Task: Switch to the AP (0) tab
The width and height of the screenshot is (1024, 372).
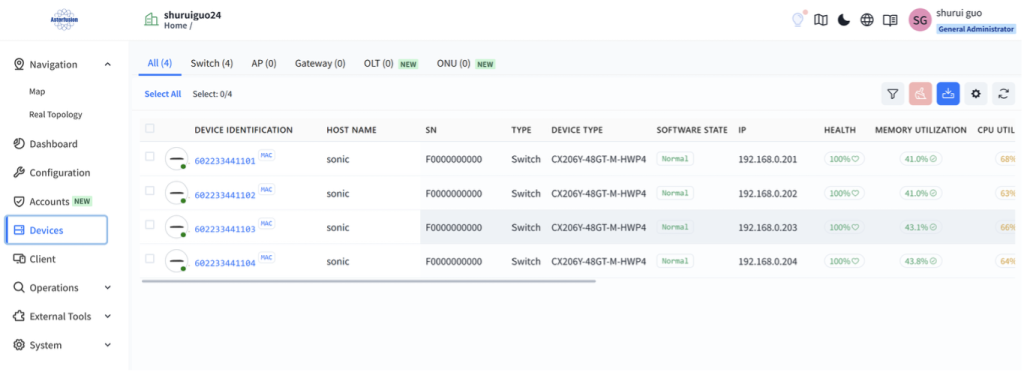Action: pos(264,63)
